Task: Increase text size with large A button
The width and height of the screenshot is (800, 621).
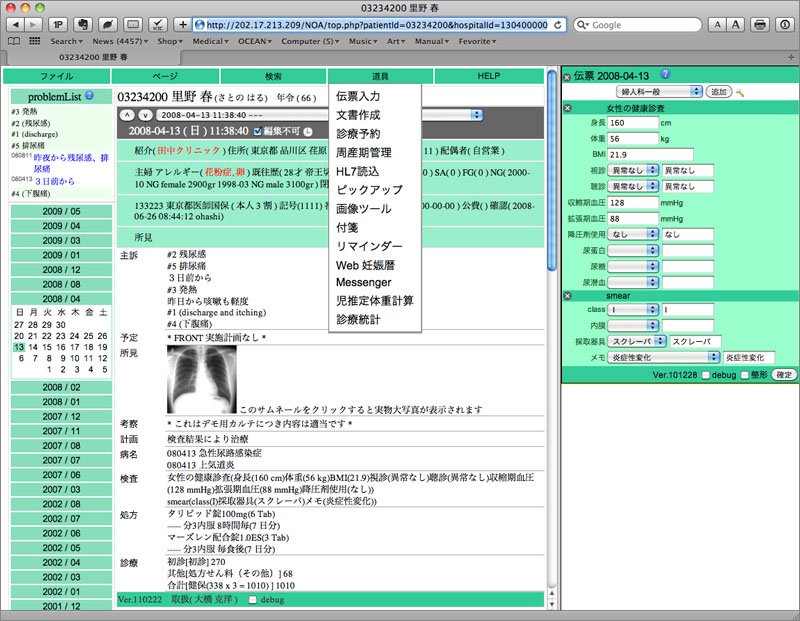Action: pyautogui.click(x=735, y=24)
